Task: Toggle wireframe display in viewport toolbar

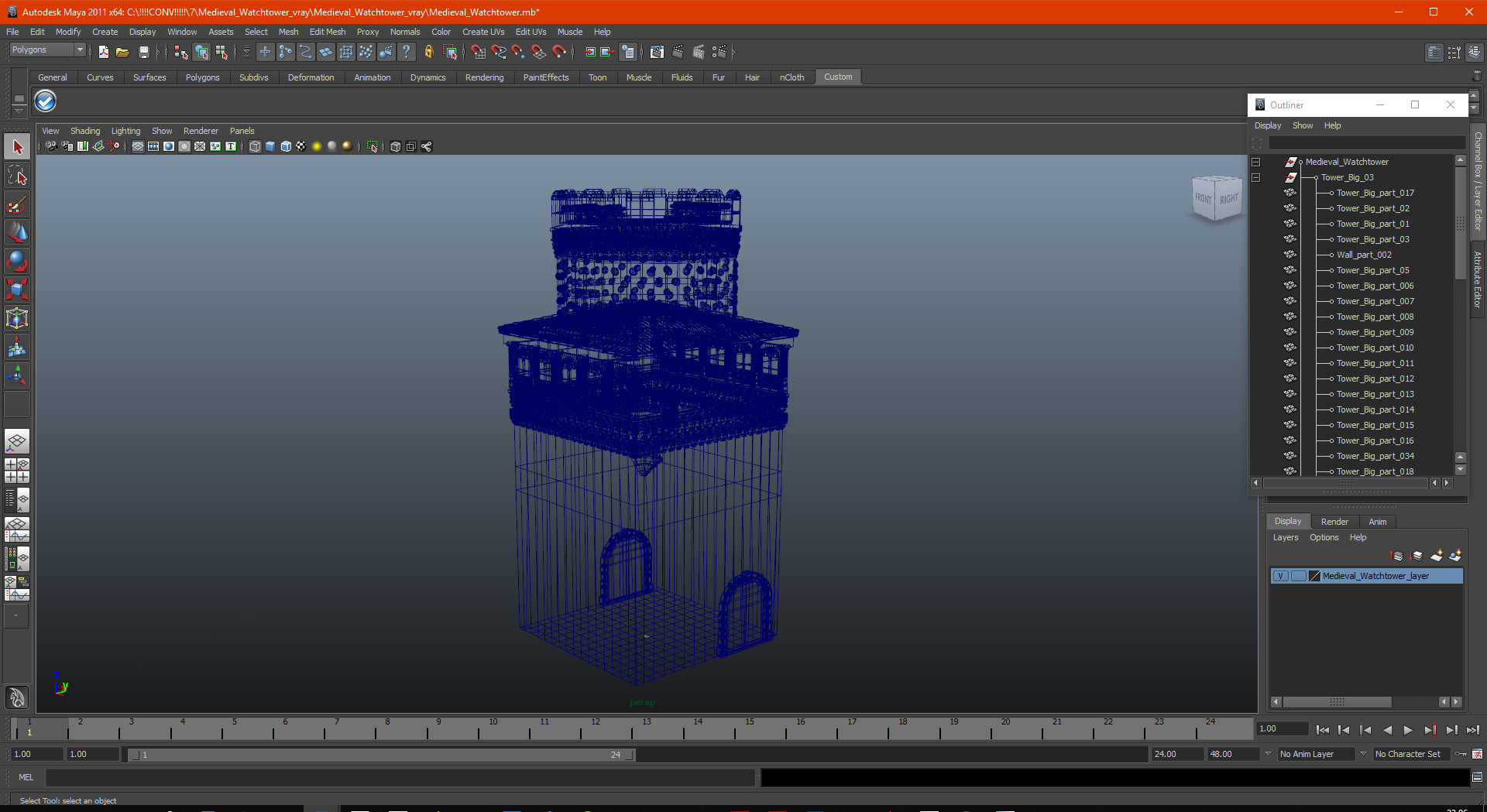Action: 255,146
